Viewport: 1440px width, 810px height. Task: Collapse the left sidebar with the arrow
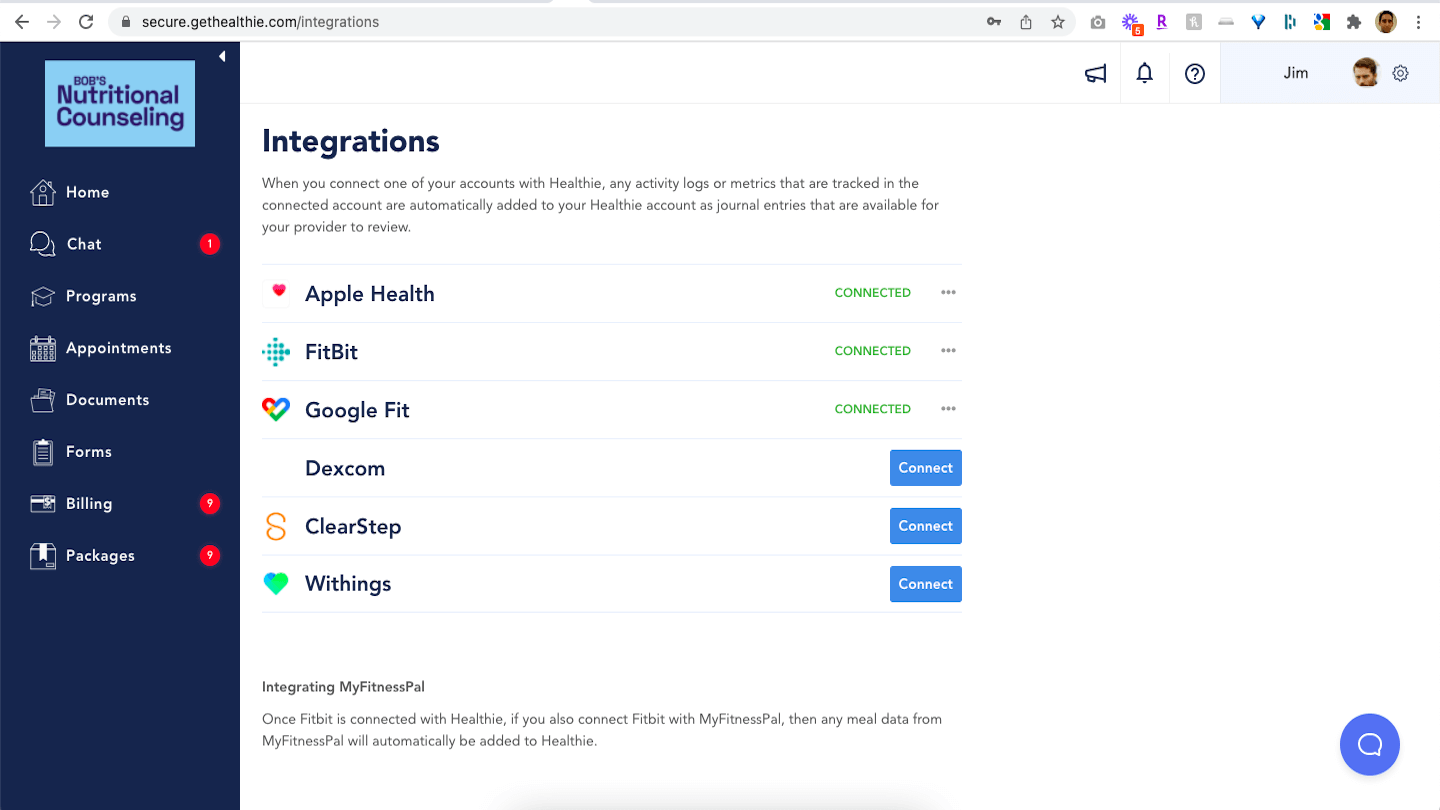coord(222,57)
